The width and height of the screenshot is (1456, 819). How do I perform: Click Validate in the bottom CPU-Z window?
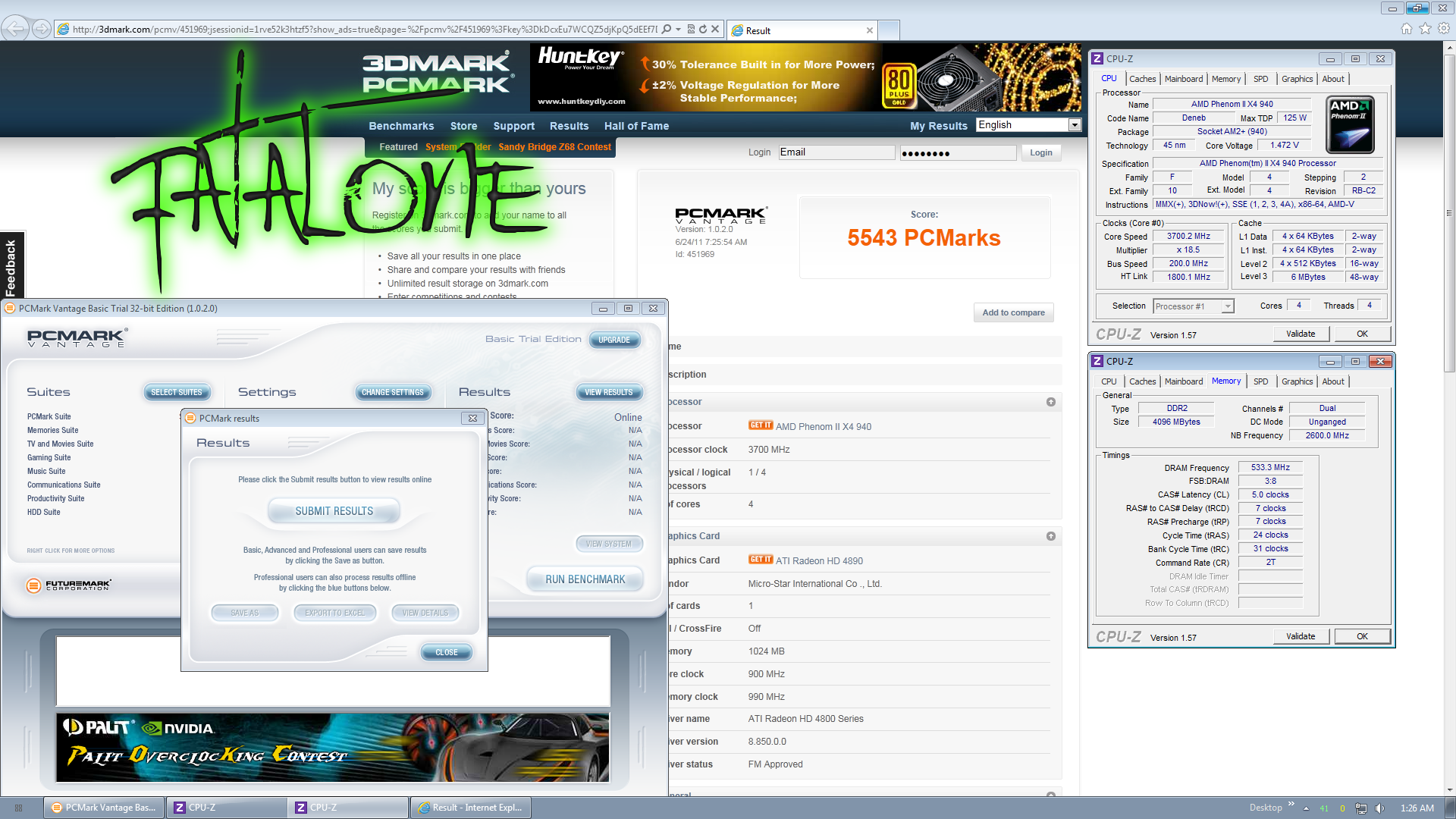(1301, 636)
